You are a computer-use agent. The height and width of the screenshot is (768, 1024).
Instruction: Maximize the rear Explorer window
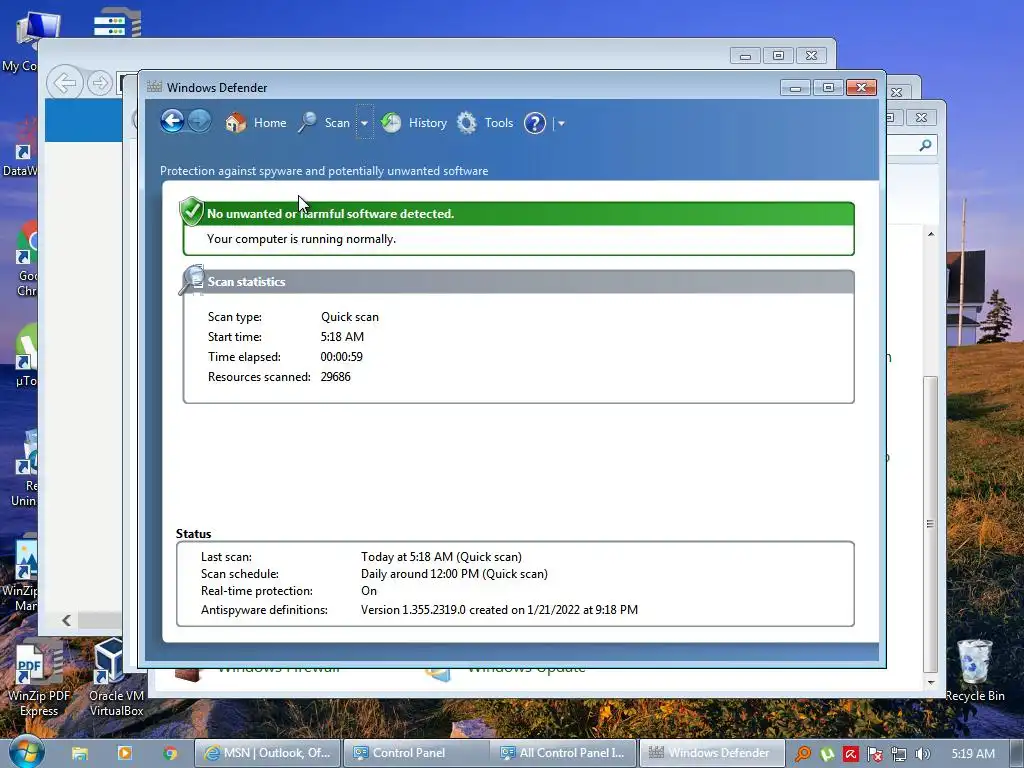[x=778, y=56]
